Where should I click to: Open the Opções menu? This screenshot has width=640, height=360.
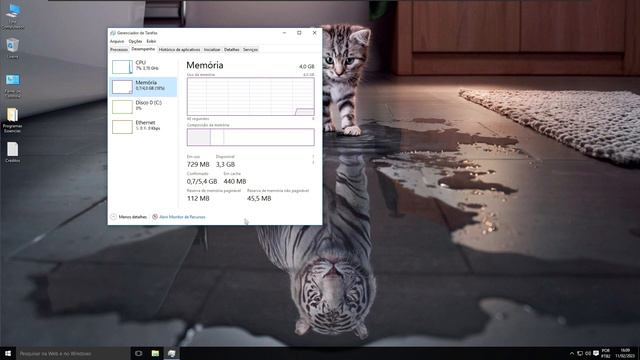click(135, 41)
